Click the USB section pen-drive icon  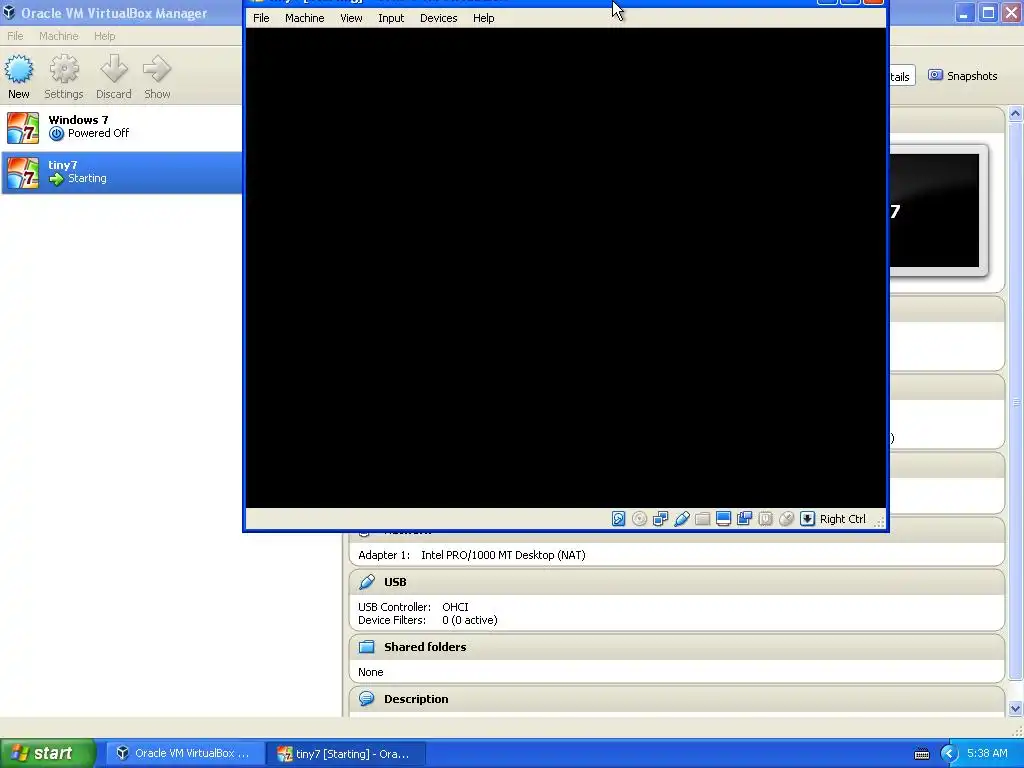[x=367, y=582]
